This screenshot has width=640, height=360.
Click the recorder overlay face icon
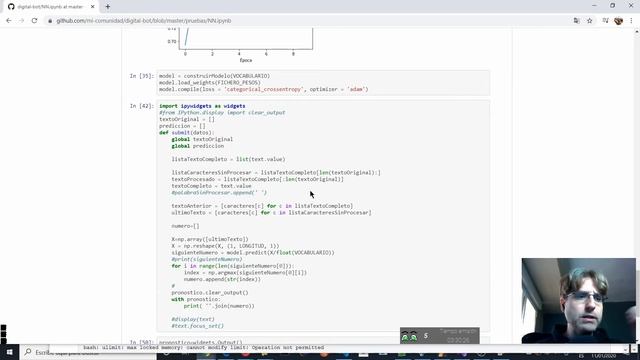coord(409,336)
